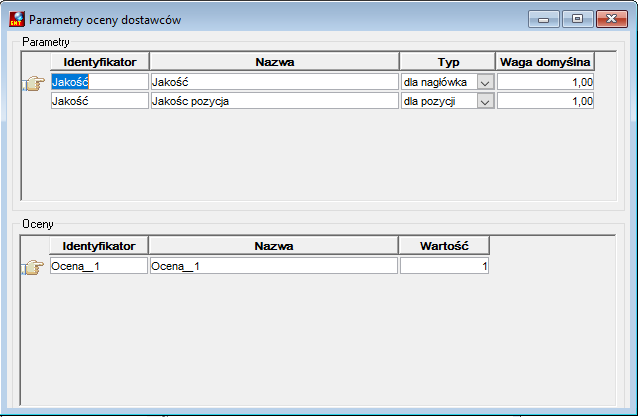Click the 'Ocena__1' name field
Viewport: 639px width, 417px height.
pos(274,266)
